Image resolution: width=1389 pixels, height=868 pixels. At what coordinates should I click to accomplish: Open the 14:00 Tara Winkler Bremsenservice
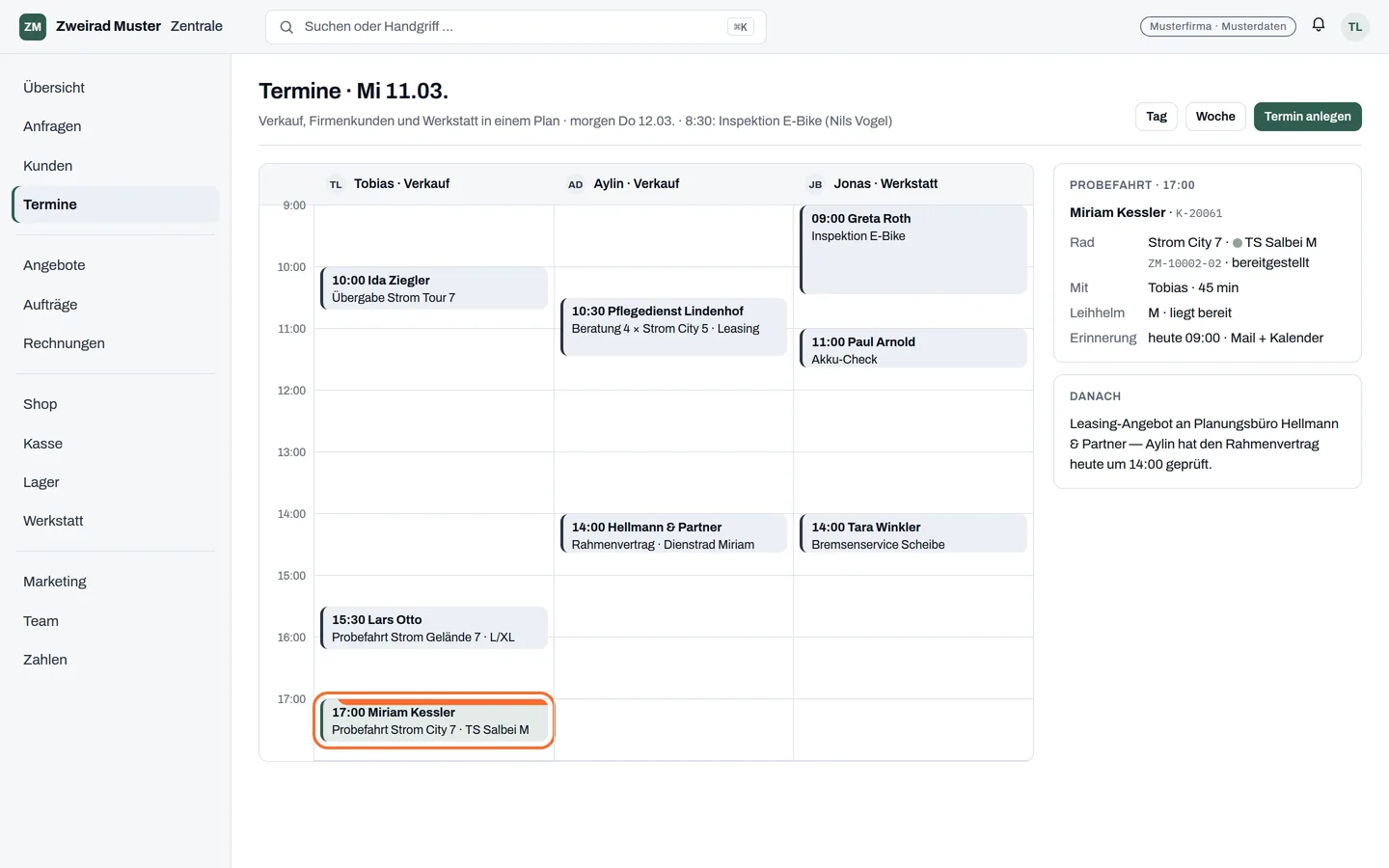click(x=913, y=533)
